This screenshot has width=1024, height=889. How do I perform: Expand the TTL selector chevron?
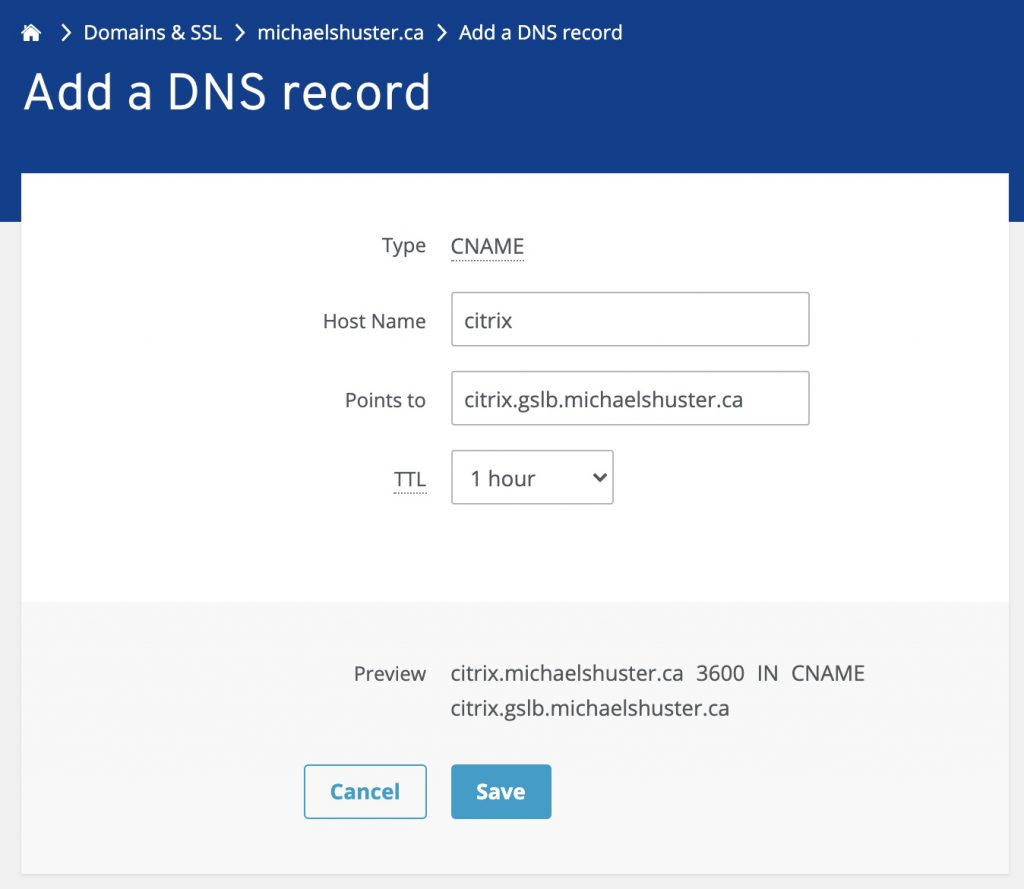(x=597, y=477)
